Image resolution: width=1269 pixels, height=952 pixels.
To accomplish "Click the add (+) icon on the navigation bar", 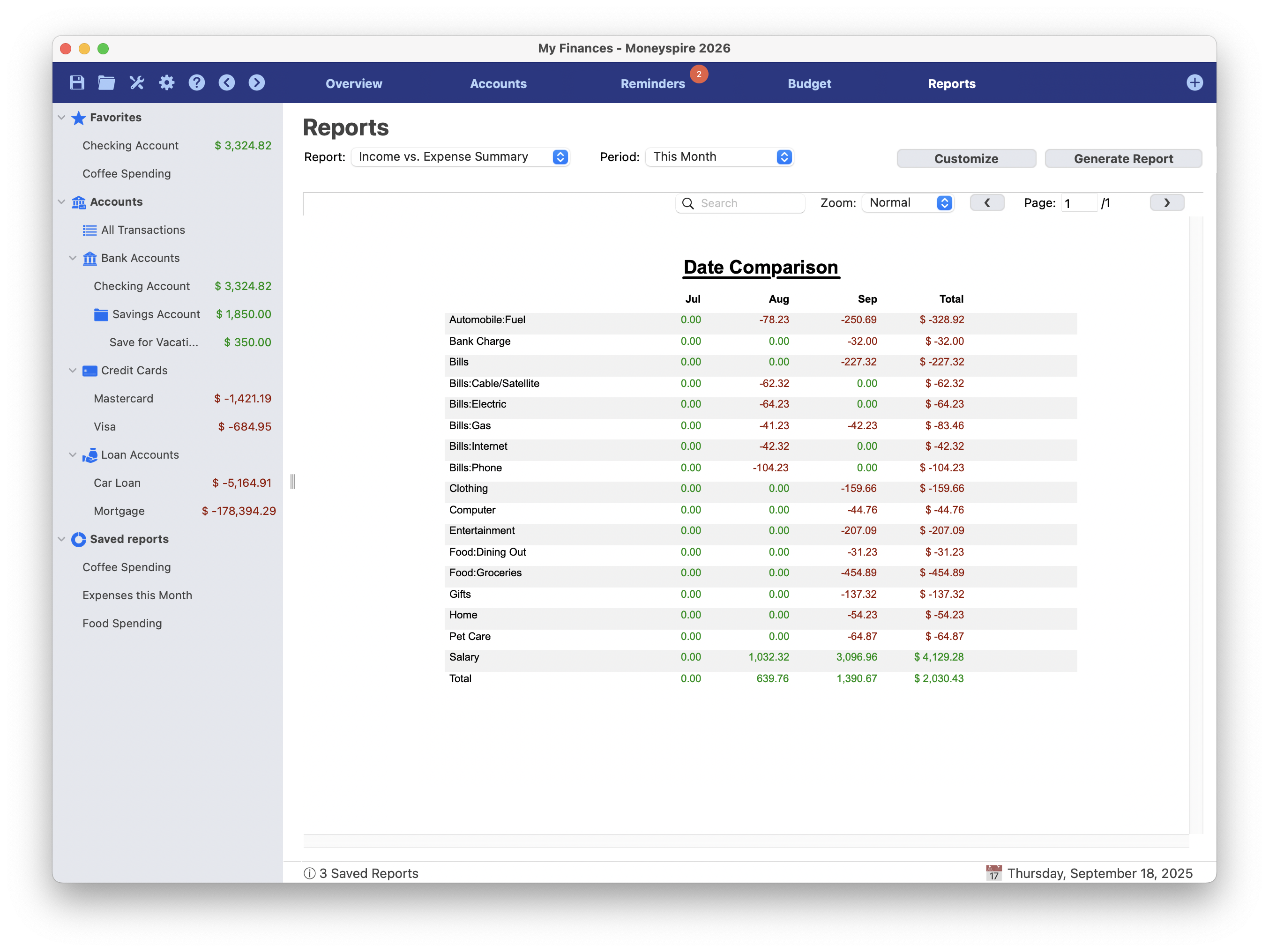I will [1195, 82].
